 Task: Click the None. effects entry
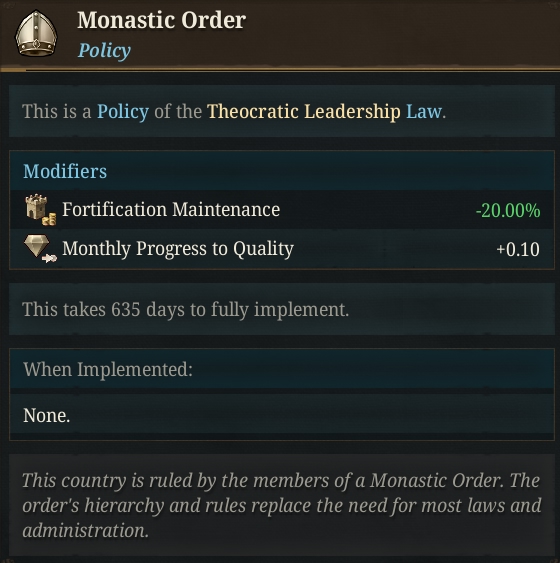point(46,415)
